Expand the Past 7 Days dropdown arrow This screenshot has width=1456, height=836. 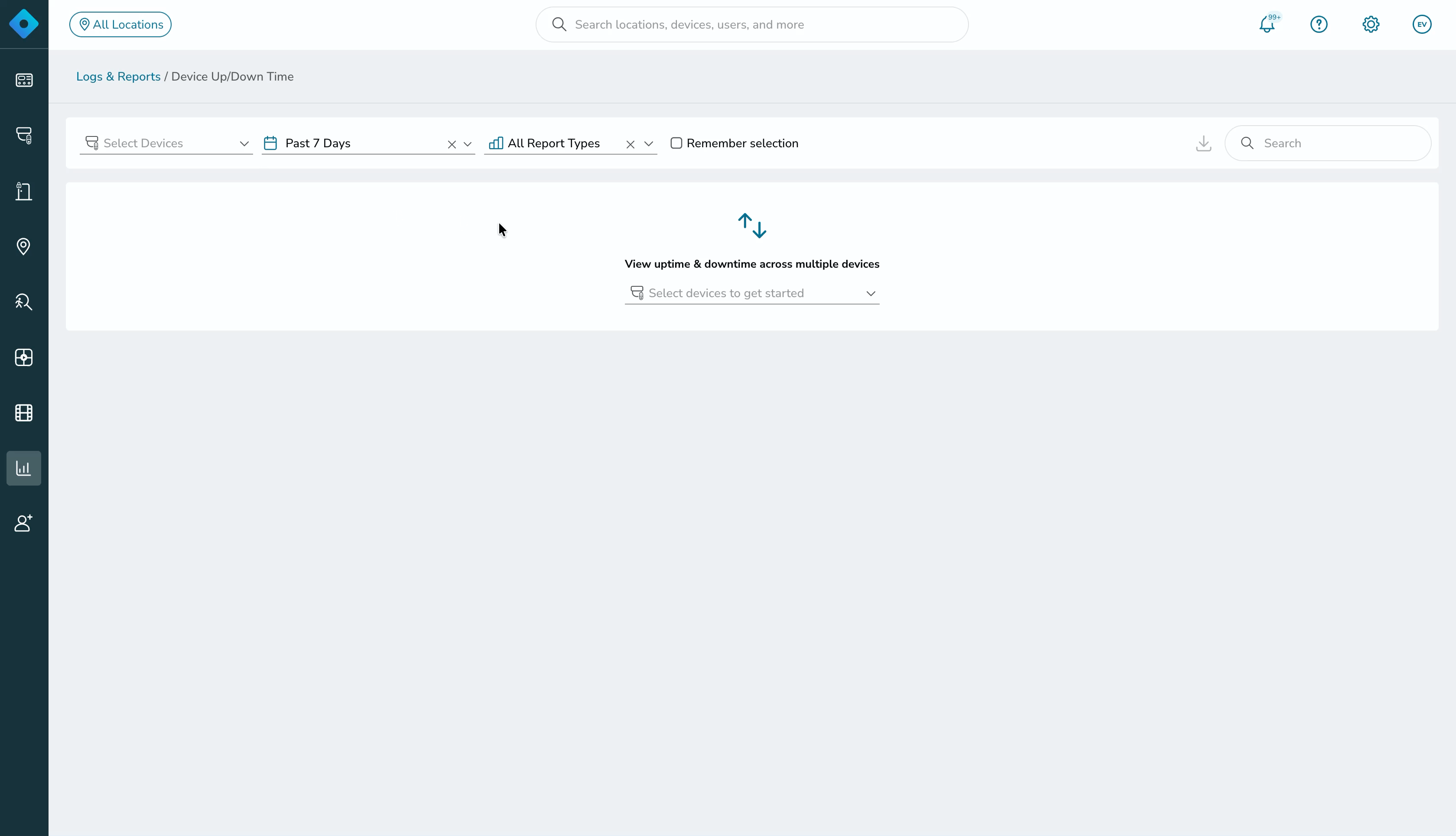point(468,144)
